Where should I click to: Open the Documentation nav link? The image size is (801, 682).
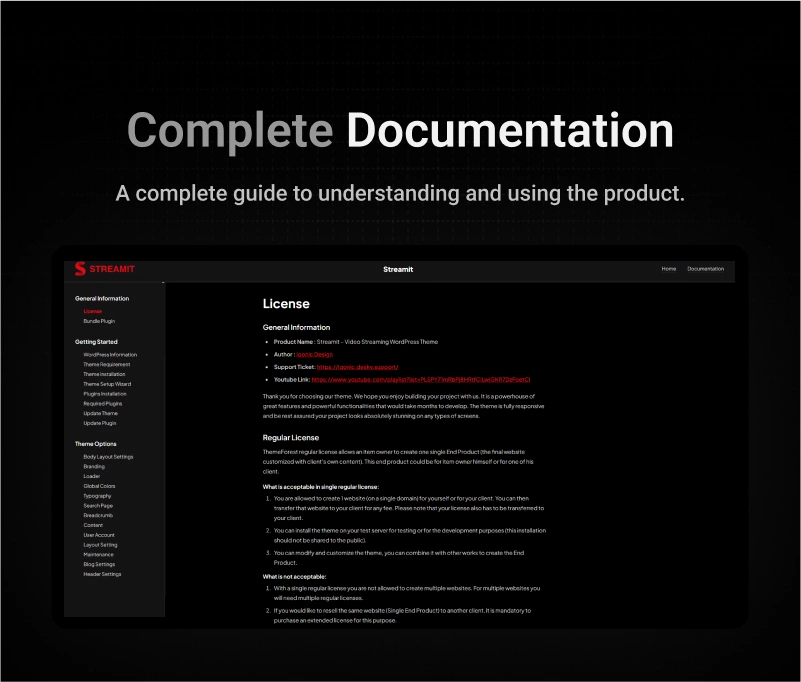tap(705, 269)
